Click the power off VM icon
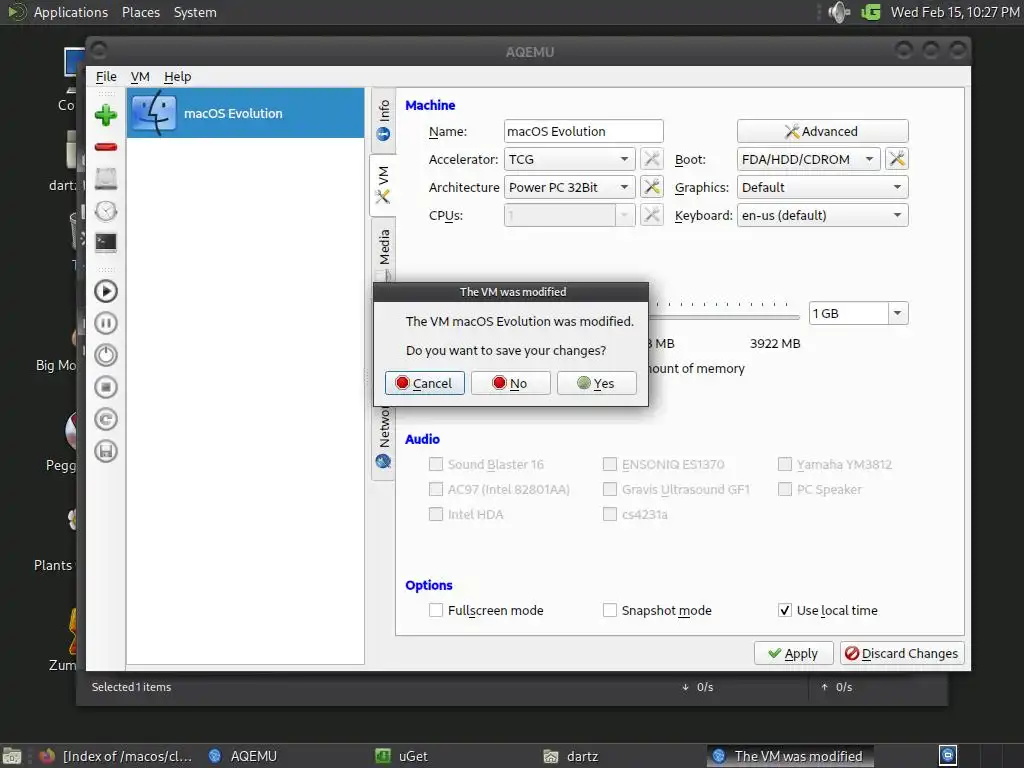Screen dimensions: 1024x768 coord(106,355)
